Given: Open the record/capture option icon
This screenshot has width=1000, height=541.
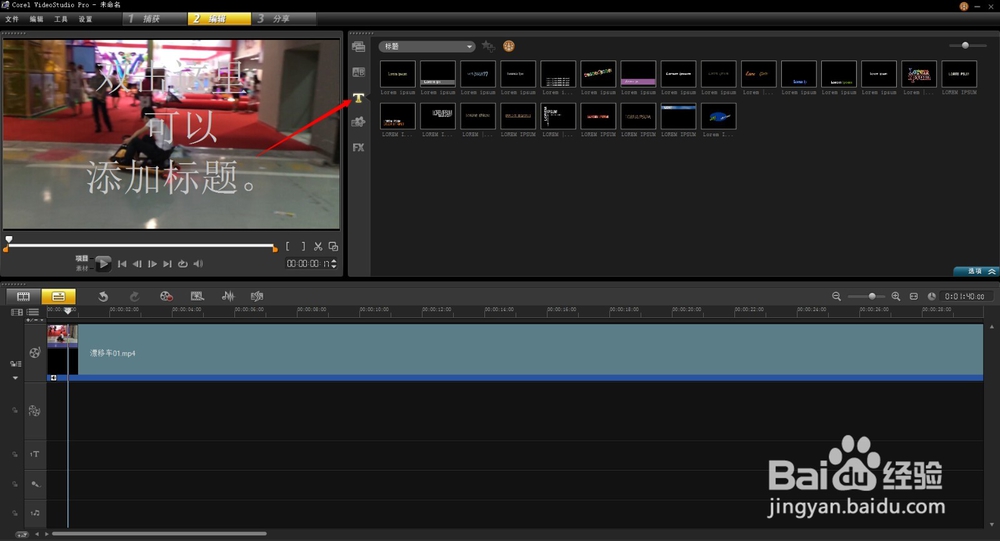Looking at the screenshot, I should click(166, 296).
